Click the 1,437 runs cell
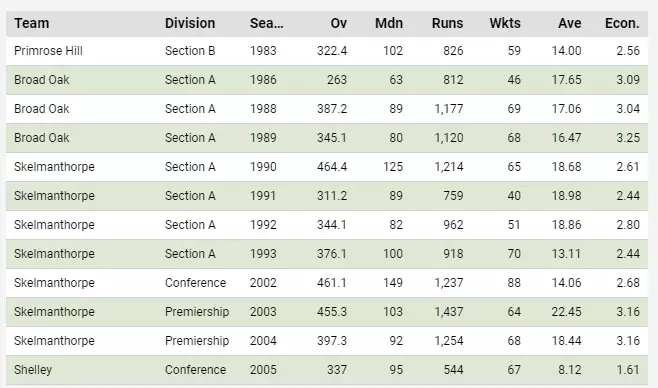Image resolution: width=658 pixels, height=388 pixels. 449,312
